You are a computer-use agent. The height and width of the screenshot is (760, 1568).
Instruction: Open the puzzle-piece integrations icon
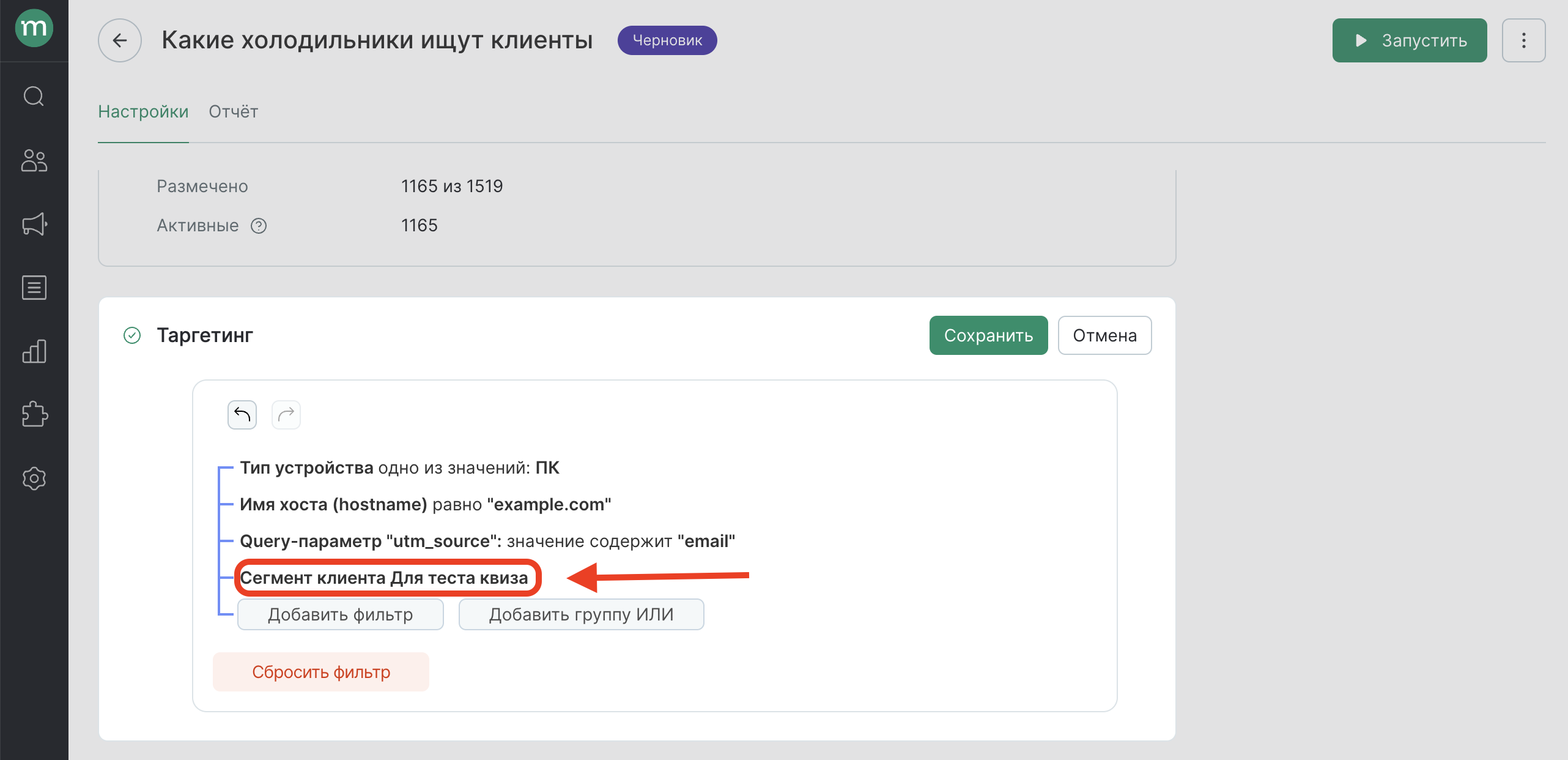pyautogui.click(x=34, y=414)
